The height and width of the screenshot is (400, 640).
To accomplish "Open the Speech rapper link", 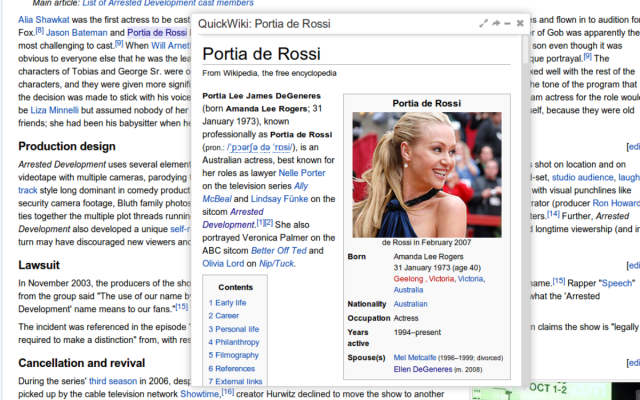I will 616,283.
